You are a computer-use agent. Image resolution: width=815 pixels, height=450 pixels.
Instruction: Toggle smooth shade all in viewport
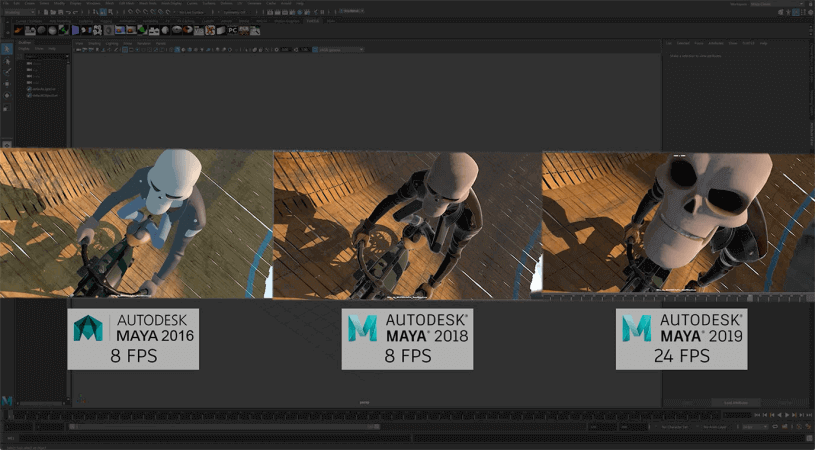(177, 50)
